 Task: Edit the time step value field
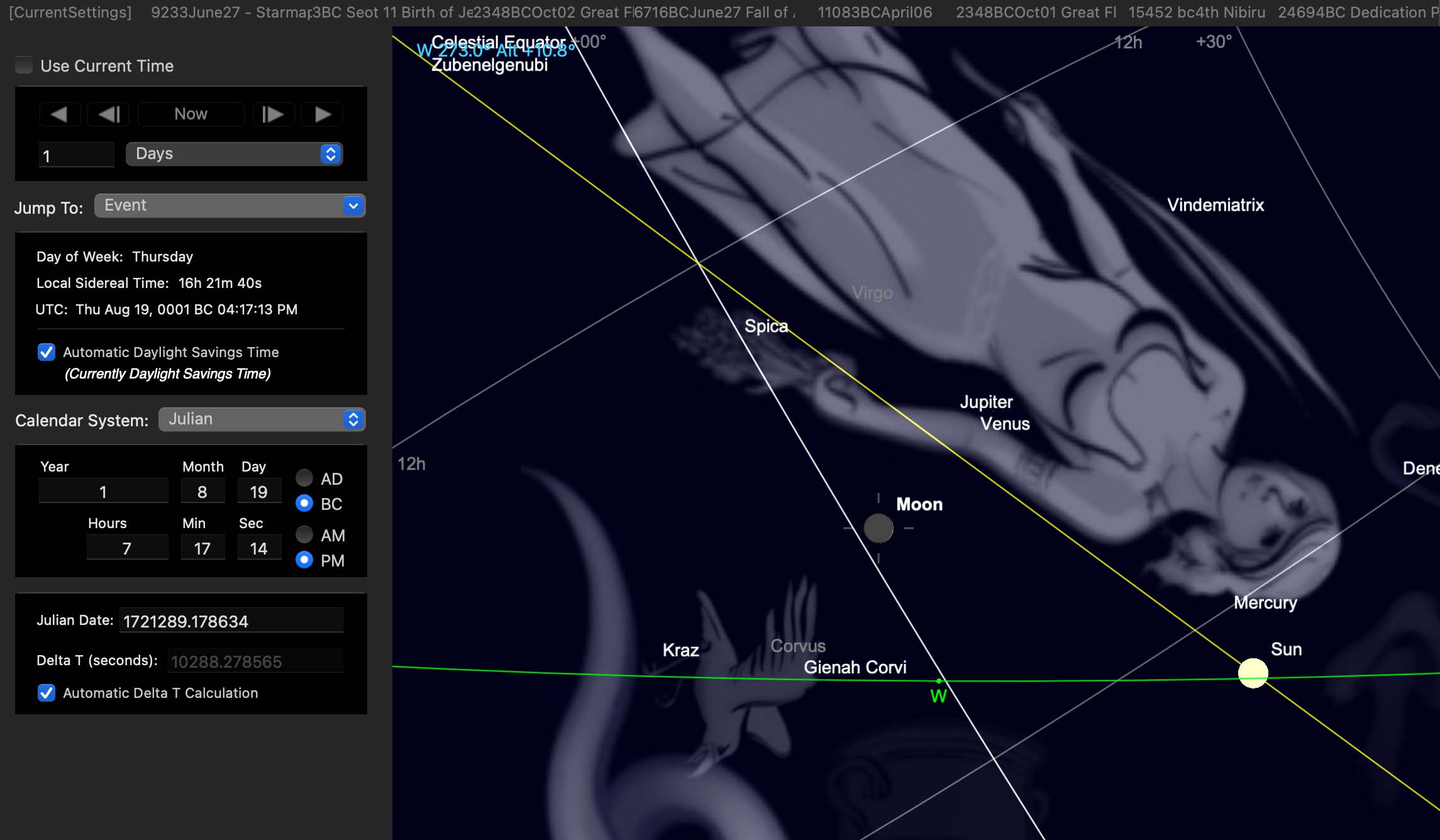(77, 155)
